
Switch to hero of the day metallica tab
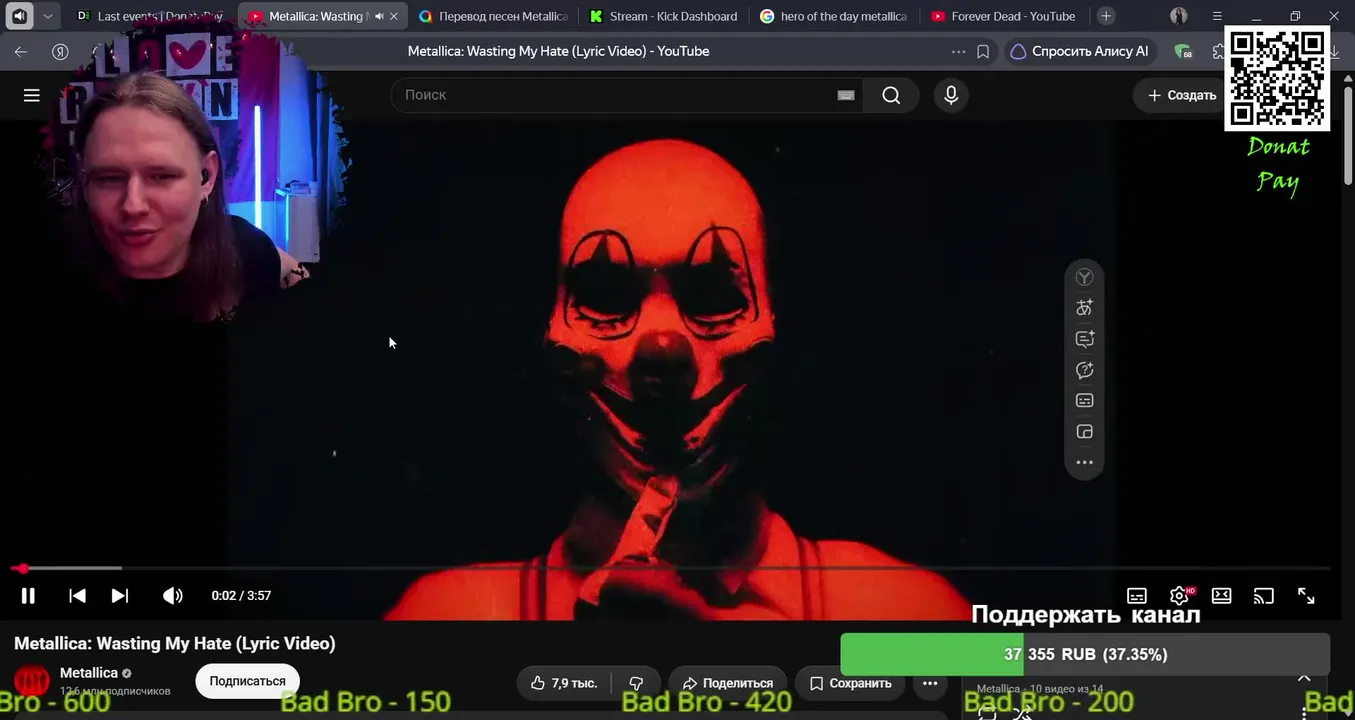pos(833,16)
